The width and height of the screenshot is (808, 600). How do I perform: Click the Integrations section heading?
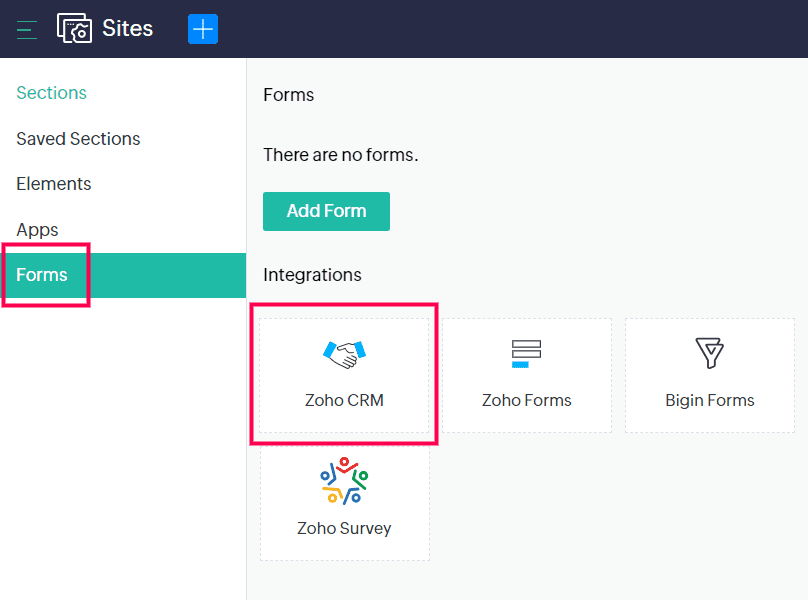312,275
